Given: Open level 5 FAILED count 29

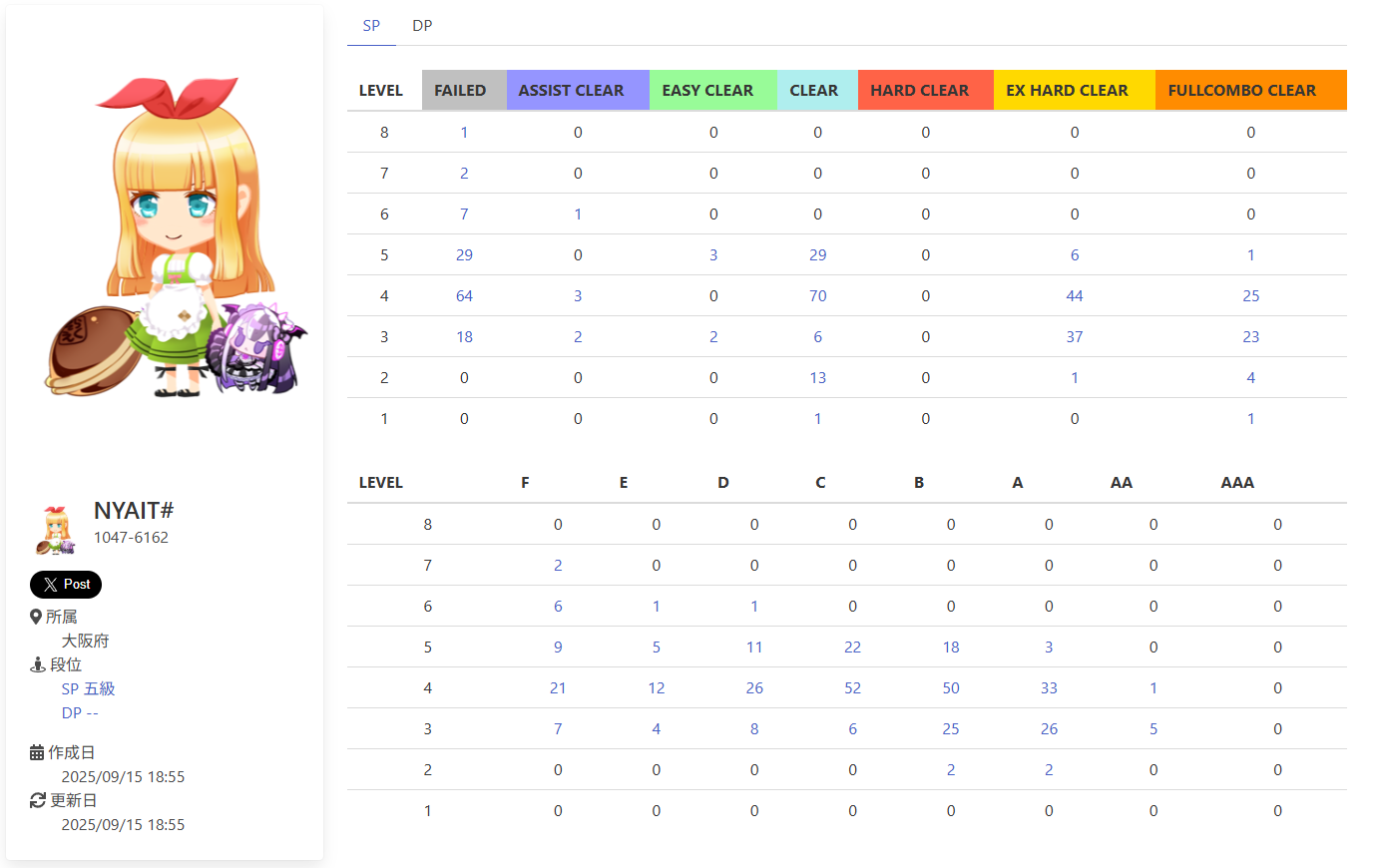Looking at the screenshot, I should click(464, 255).
